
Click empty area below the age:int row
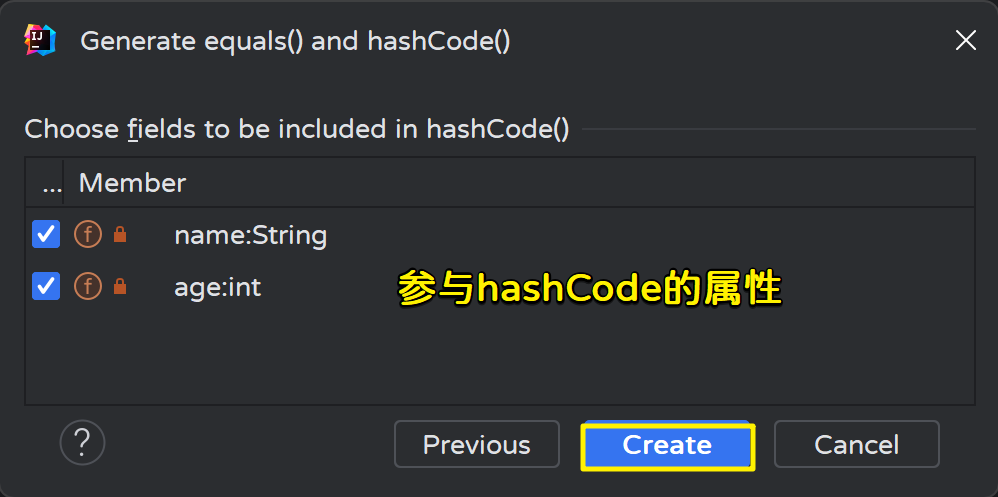pos(500,360)
